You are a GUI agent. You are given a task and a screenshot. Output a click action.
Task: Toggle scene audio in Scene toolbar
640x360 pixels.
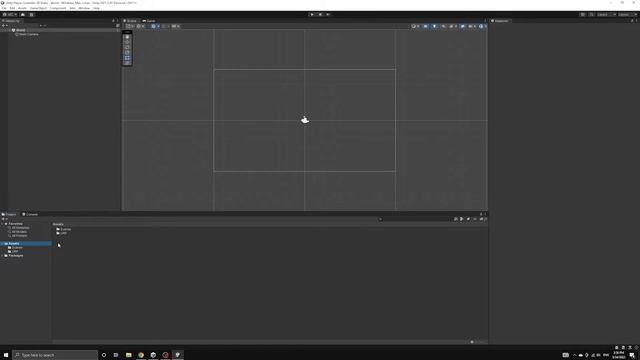point(443,26)
